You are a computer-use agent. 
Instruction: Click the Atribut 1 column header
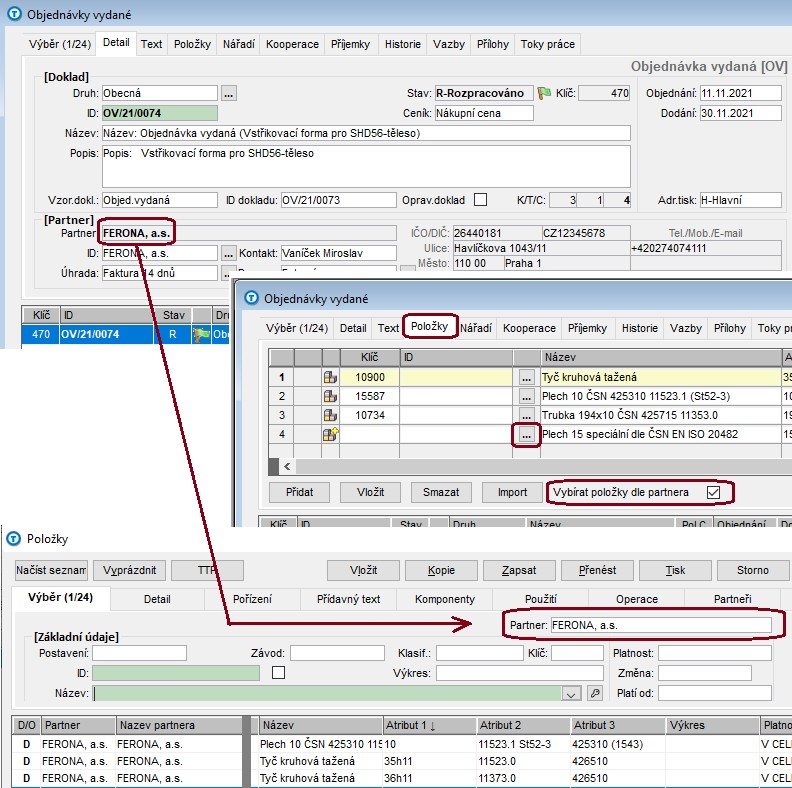click(x=429, y=725)
